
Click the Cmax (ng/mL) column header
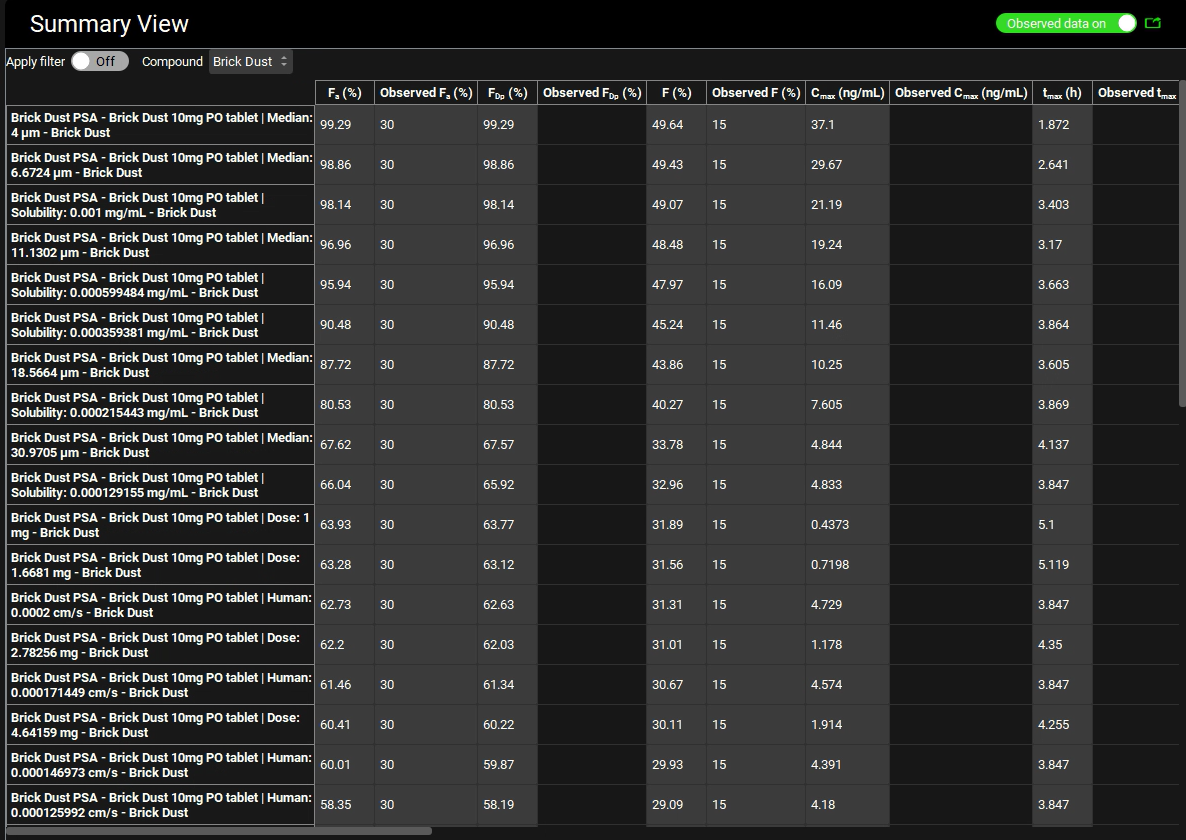click(x=847, y=93)
